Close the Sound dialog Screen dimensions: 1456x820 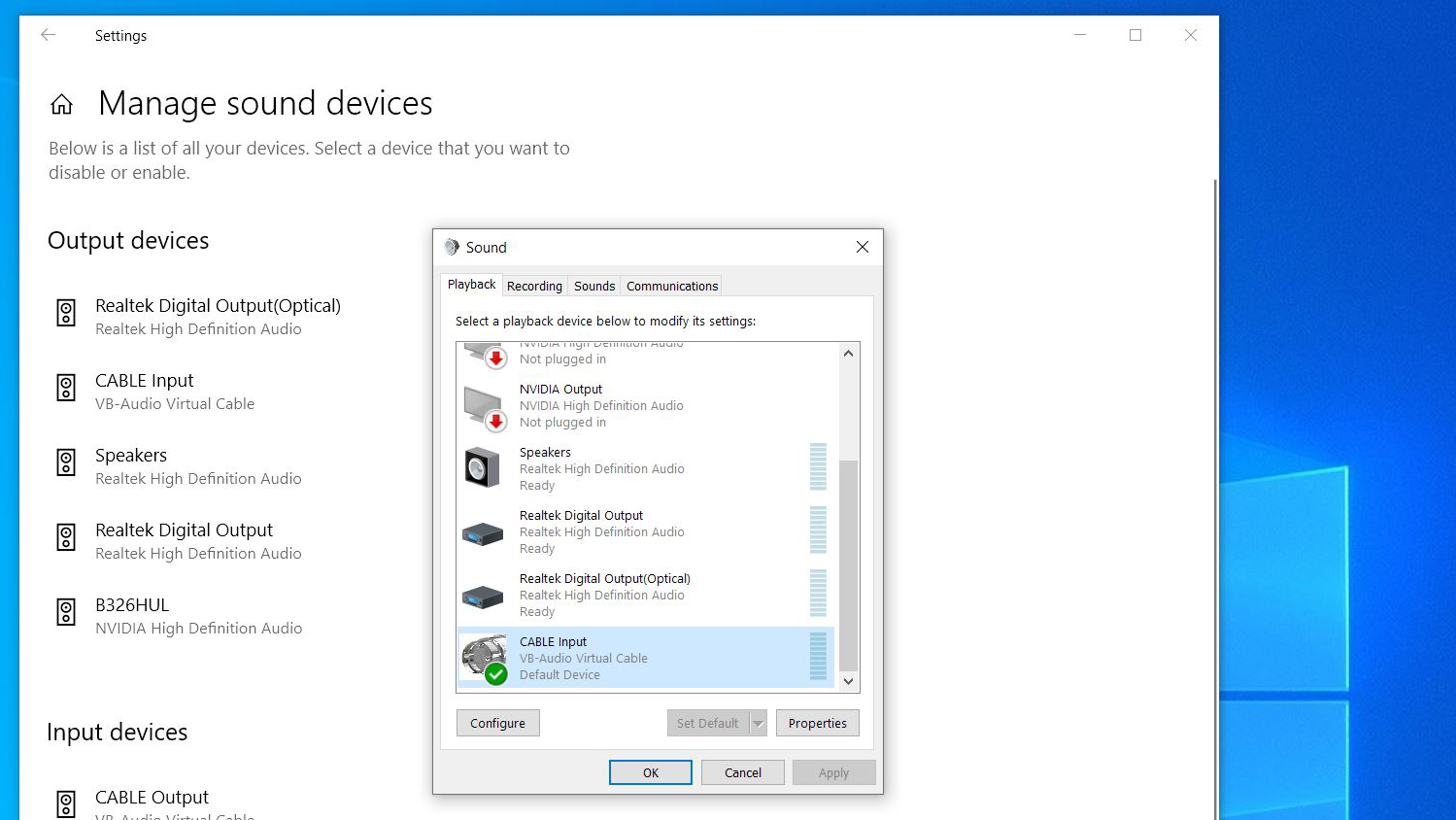point(862,247)
